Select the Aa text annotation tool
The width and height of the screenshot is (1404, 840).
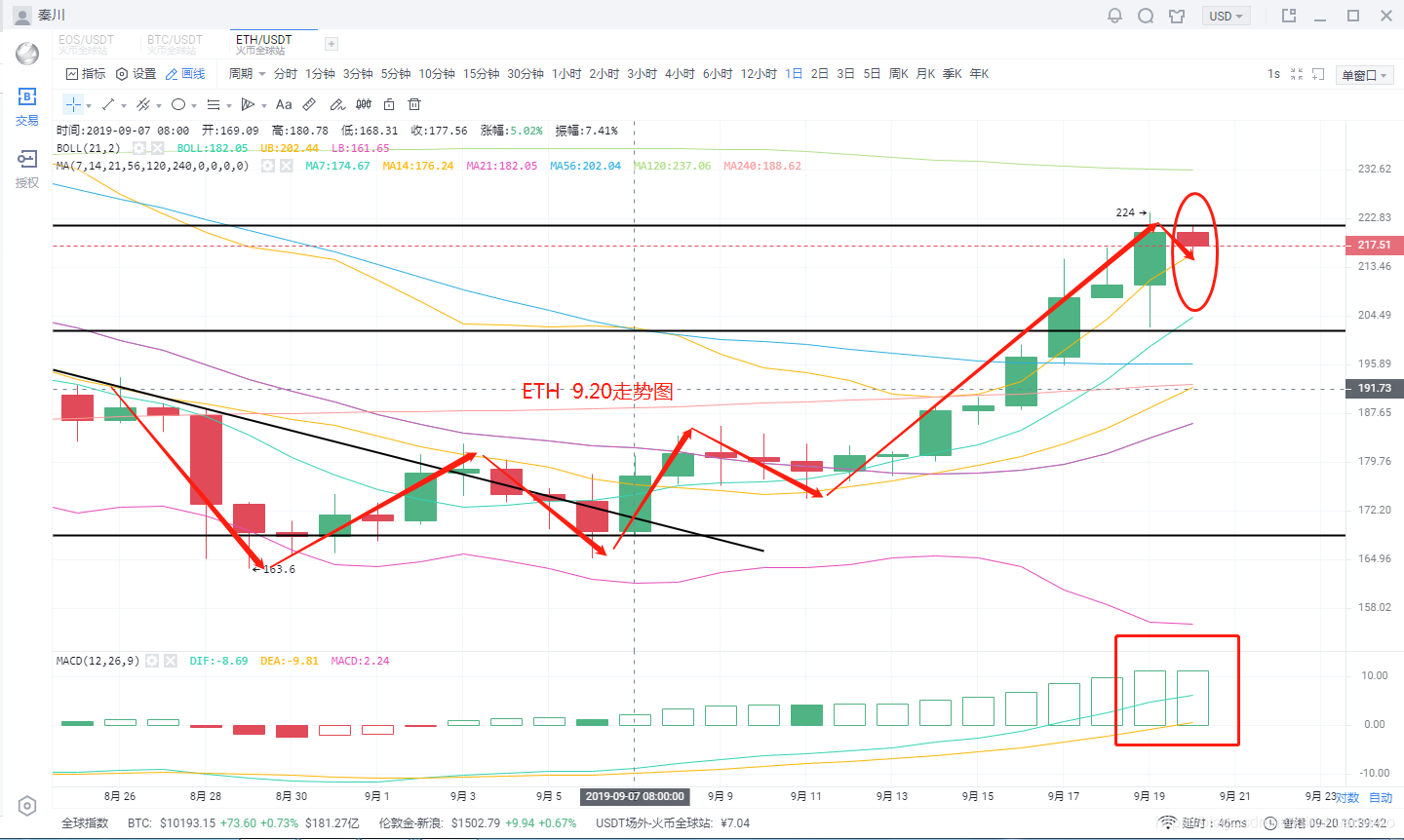284,104
